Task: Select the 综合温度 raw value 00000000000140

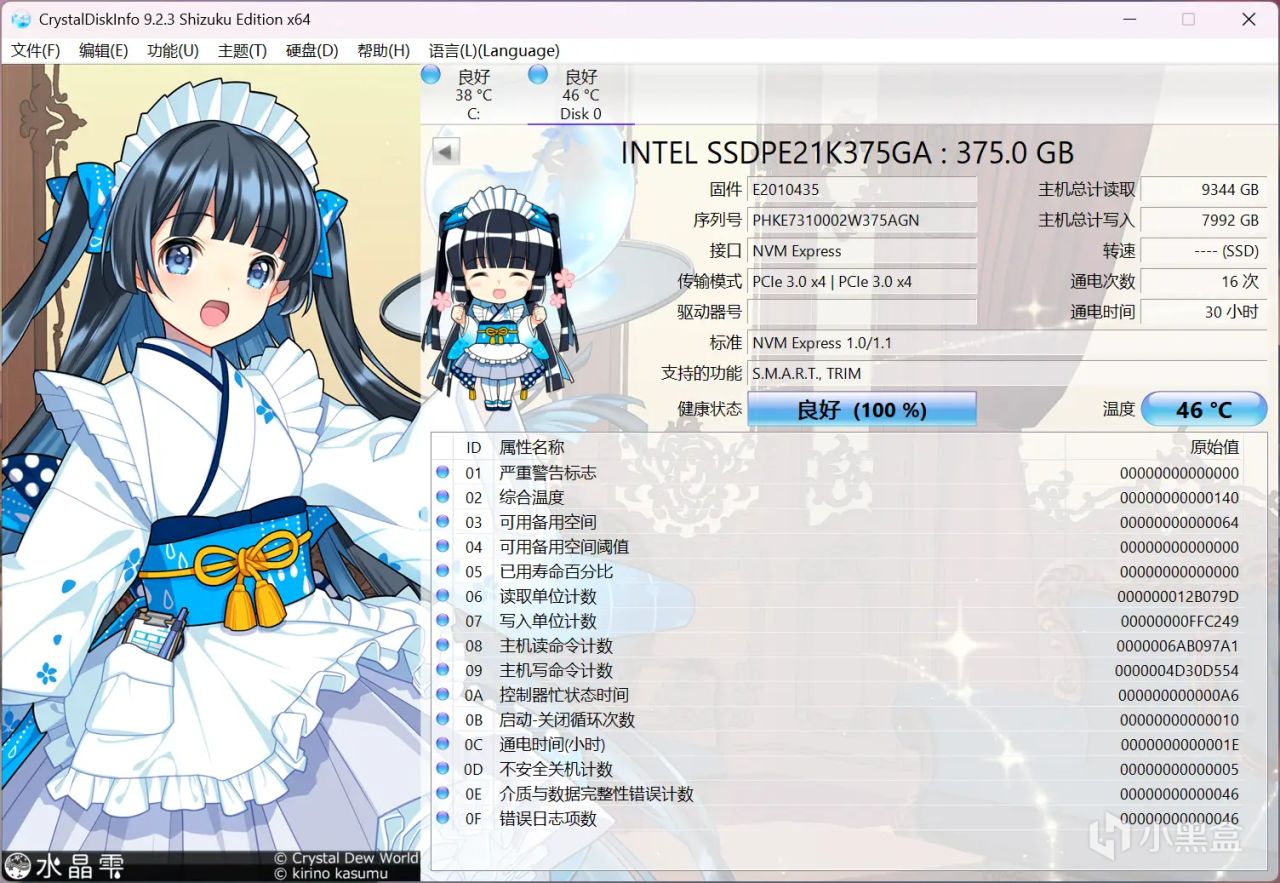Action: point(1179,497)
